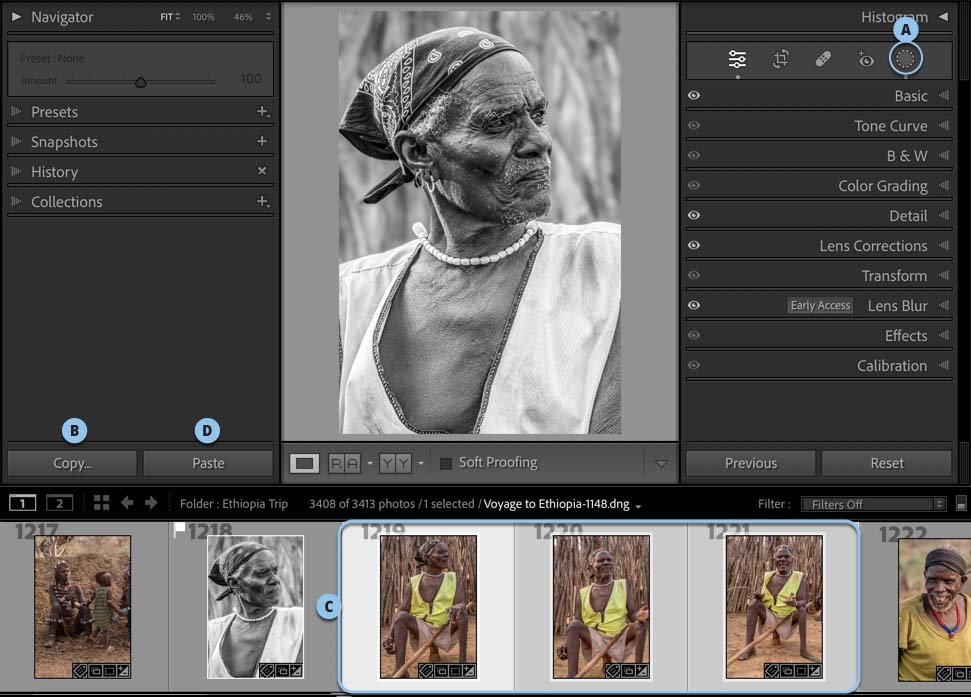
Task: Expand the Presets panel
Action: click(x=16, y=111)
